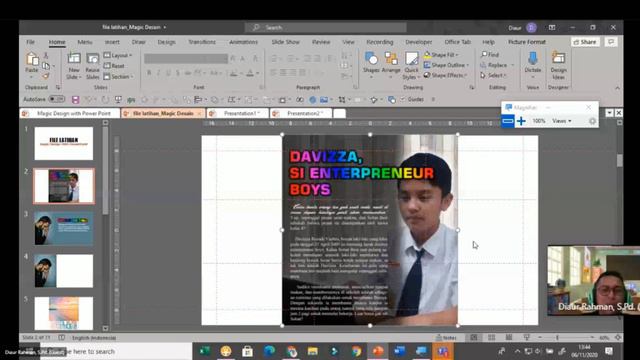Viewport: 640px width, 360px height.
Task: Collapse the ribbon with the chevron
Action: [x=617, y=88]
